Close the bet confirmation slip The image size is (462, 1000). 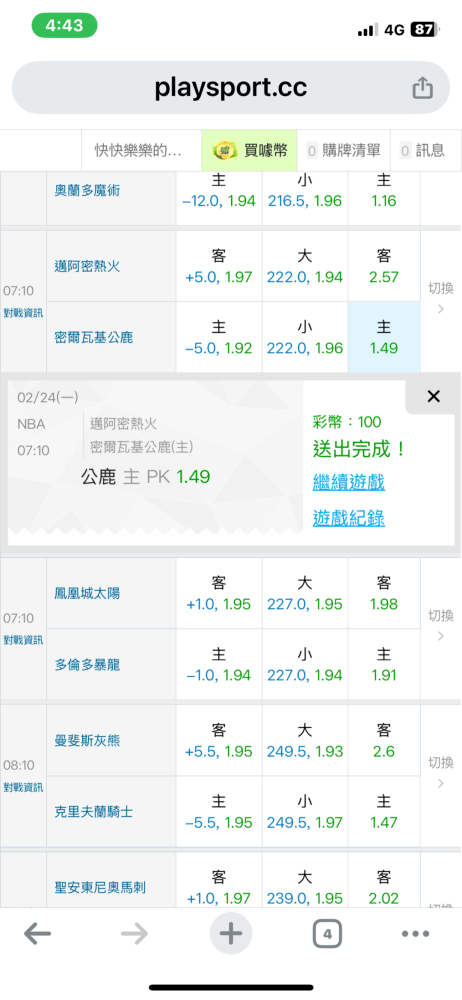click(433, 397)
